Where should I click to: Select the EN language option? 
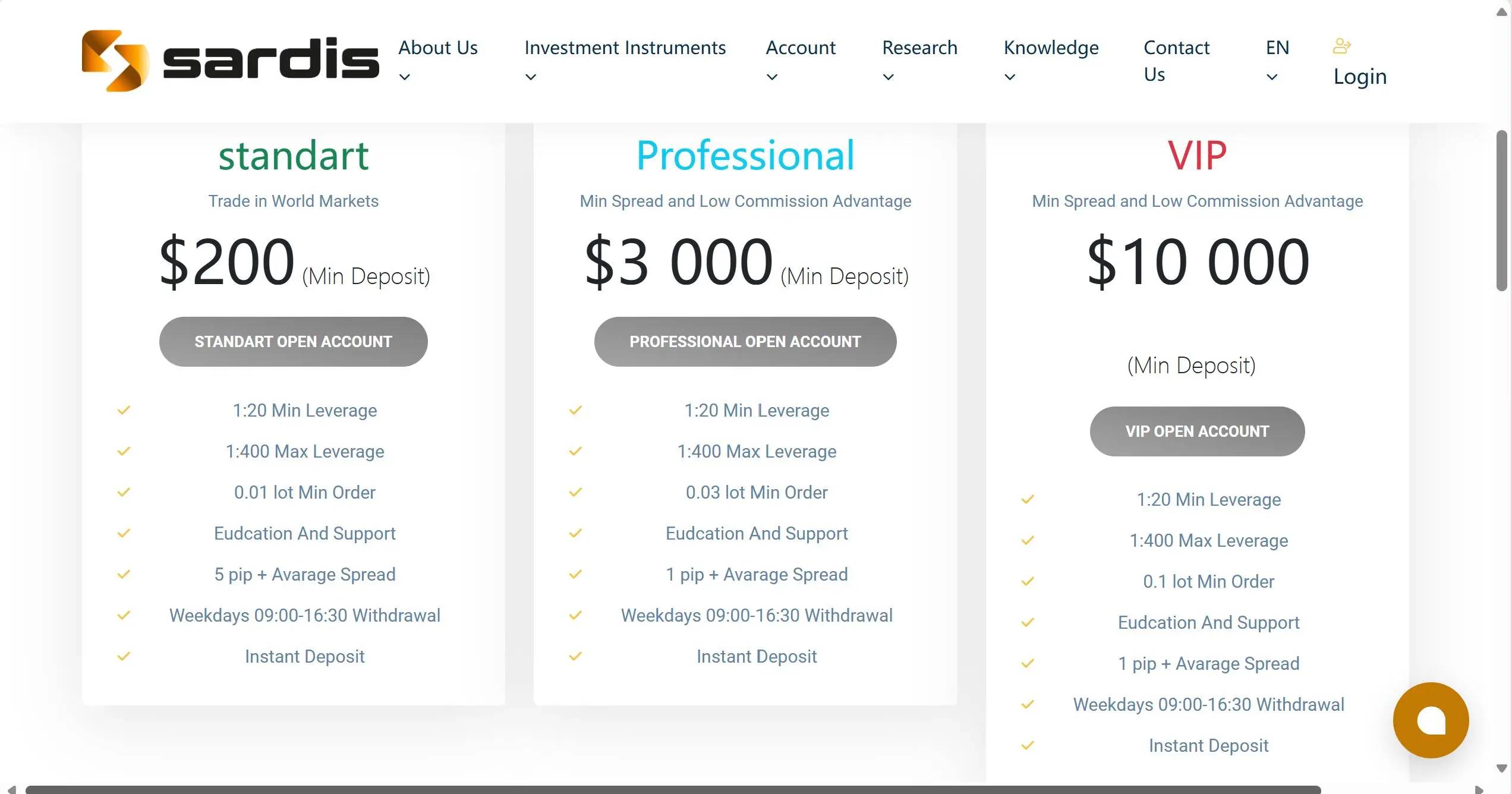[1278, 48]
